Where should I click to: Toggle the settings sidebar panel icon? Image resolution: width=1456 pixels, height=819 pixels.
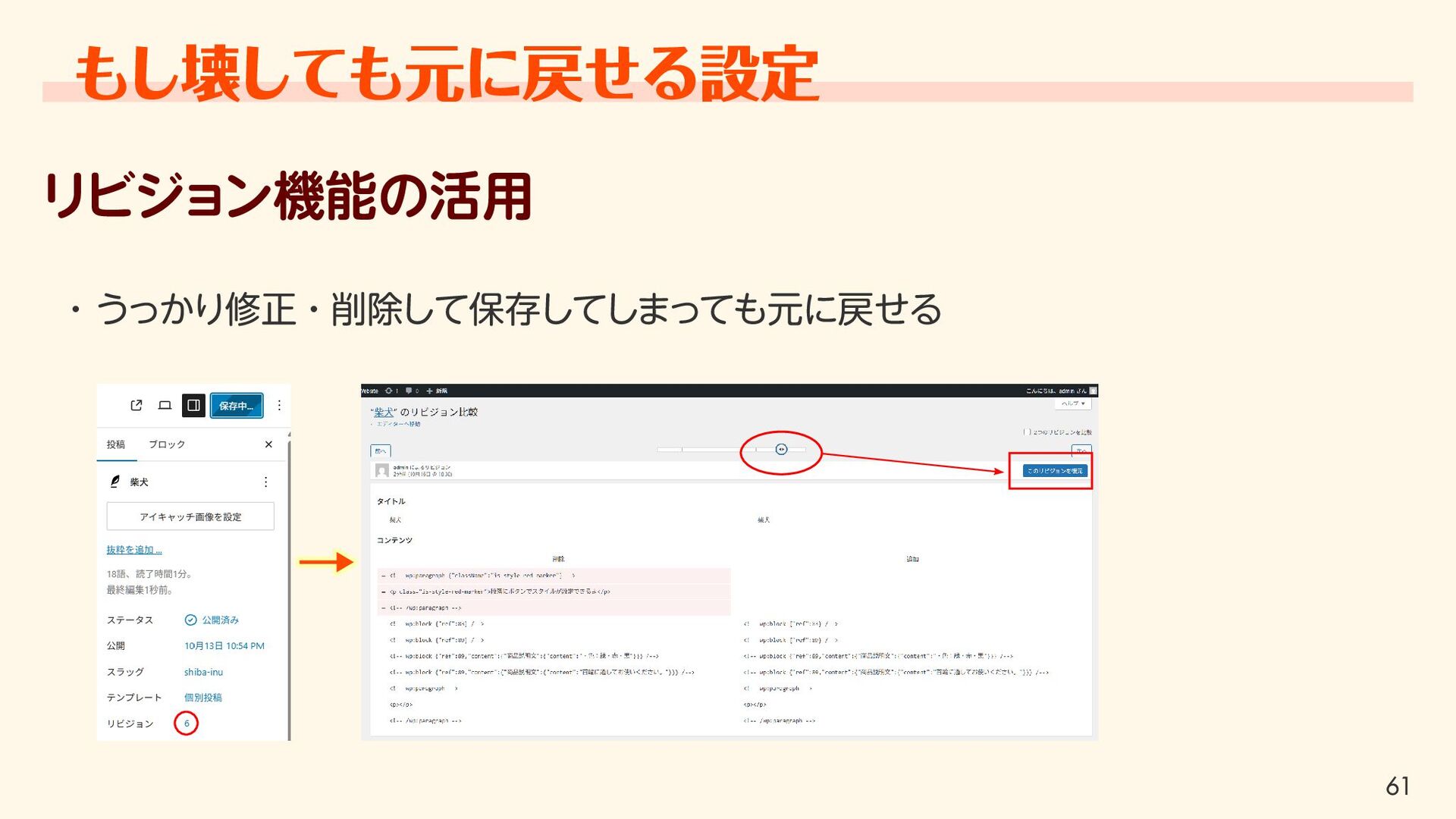tap(193, 406)
